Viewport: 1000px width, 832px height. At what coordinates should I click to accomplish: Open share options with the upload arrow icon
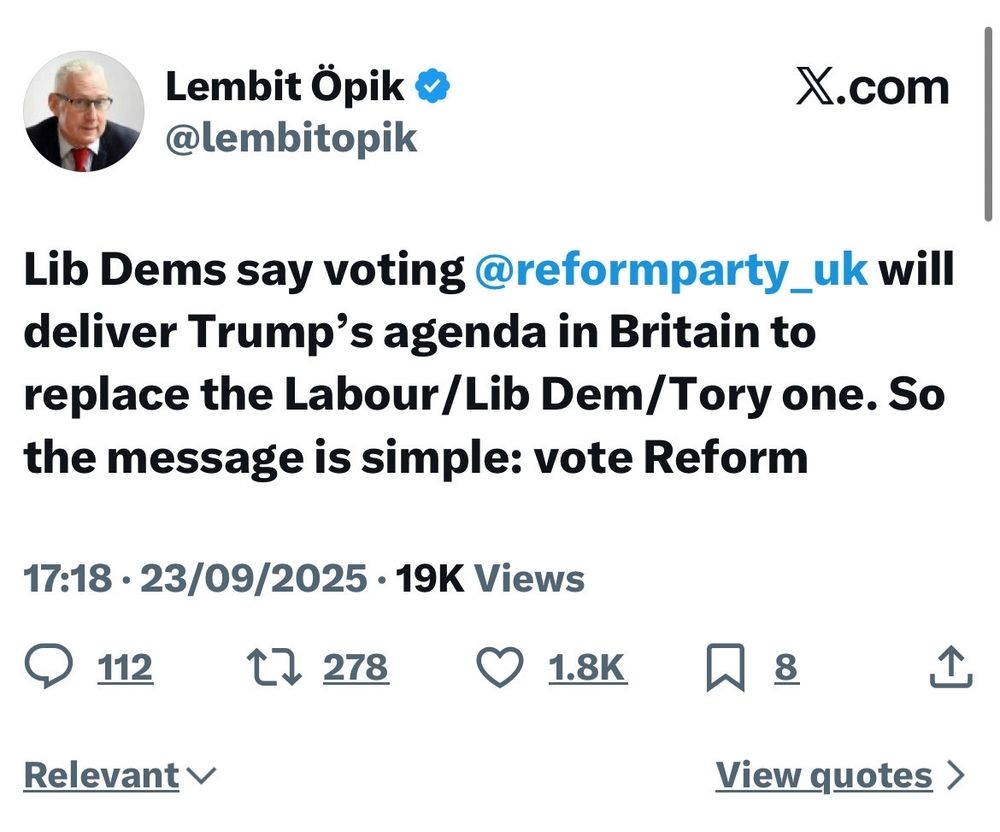(x=950, y=668)
